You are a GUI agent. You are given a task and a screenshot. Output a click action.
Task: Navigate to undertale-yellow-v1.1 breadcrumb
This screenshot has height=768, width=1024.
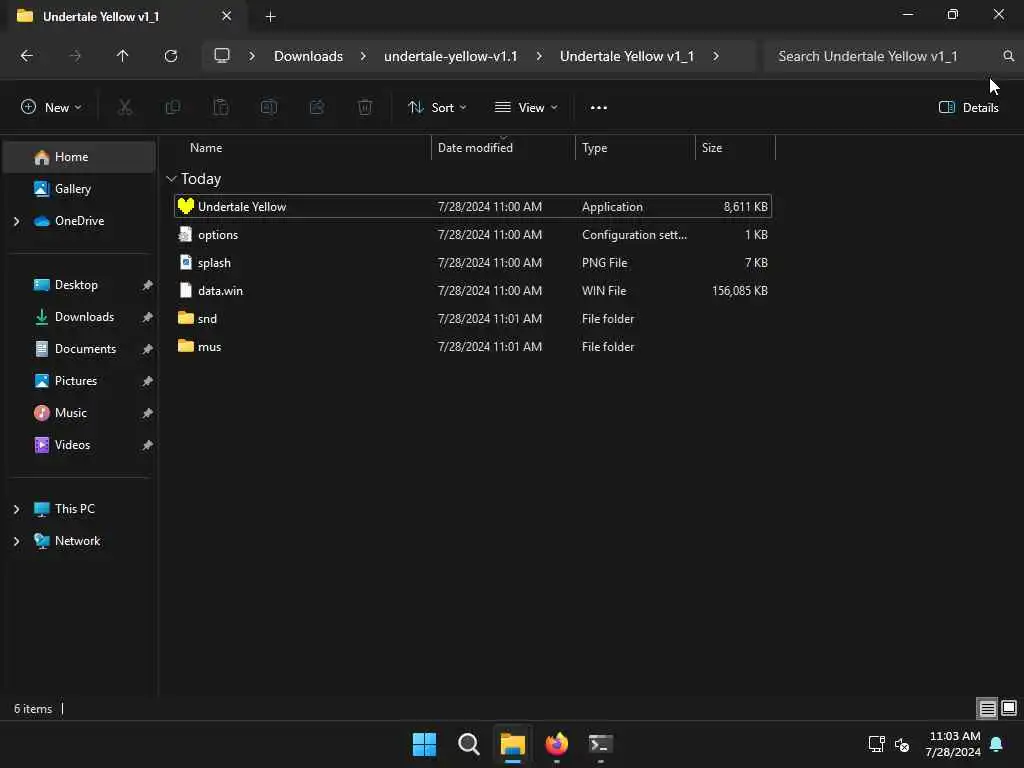[x=451, y=56]
